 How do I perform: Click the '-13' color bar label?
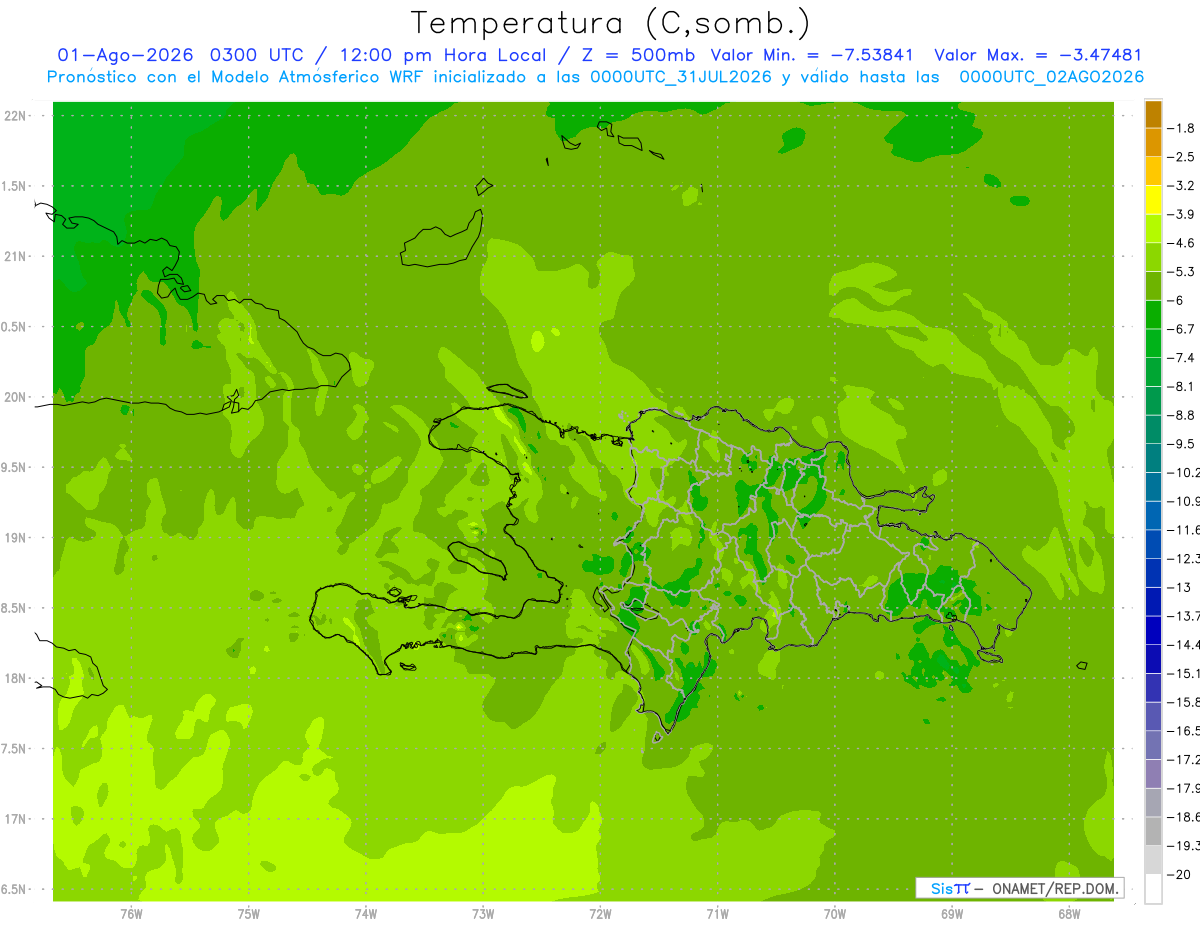[1180, 587]
